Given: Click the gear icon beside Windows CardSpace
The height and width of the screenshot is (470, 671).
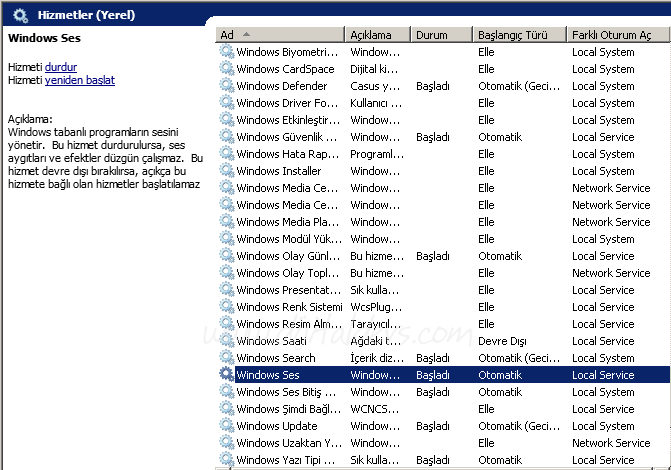Looking at the screenshot, I should tap(227, 69).
